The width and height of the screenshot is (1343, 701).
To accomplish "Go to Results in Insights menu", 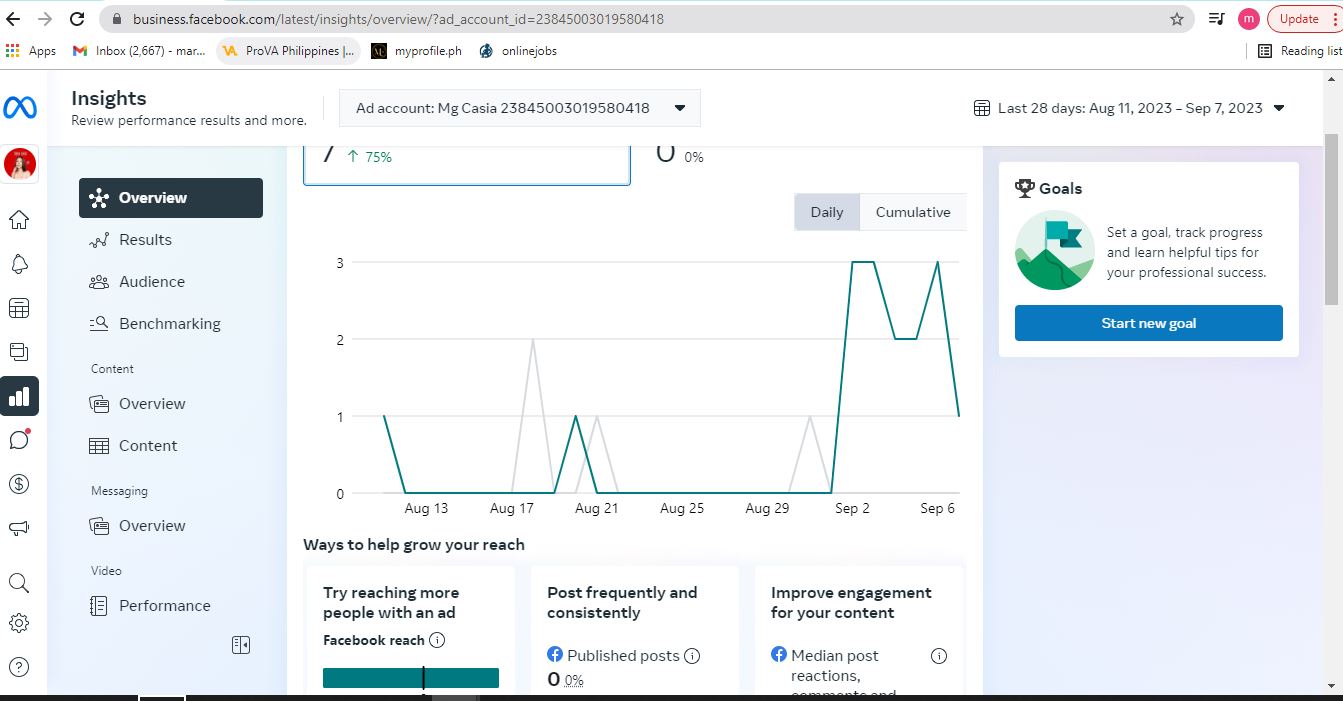I will [x=145, y=240].
